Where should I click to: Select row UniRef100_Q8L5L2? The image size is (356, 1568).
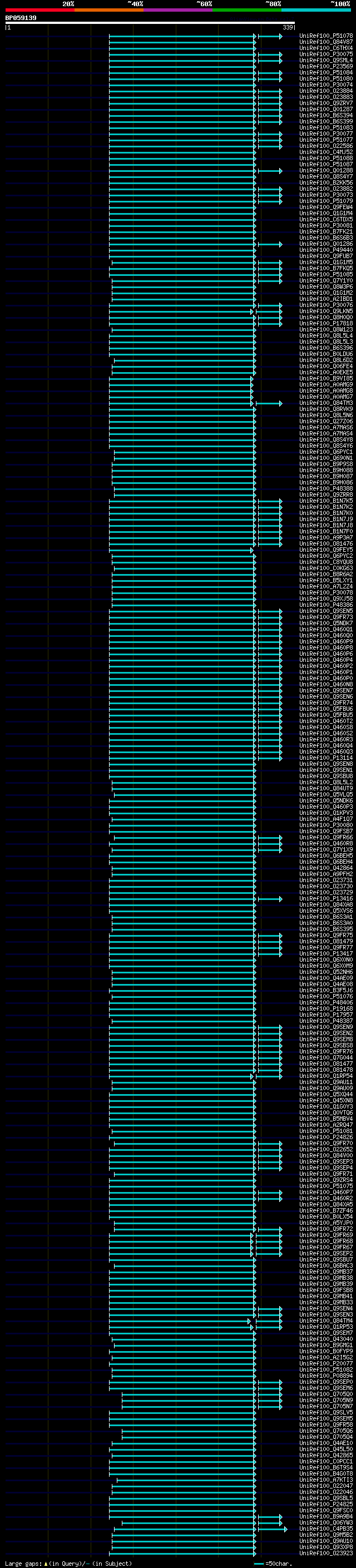pyautogui.click(x=326, y=782)
